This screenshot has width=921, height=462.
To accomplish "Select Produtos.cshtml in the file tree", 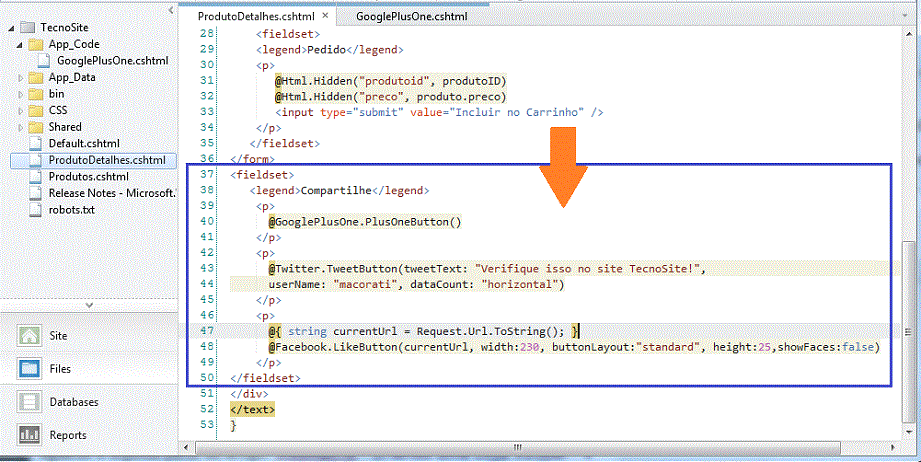I will point(89,176).
